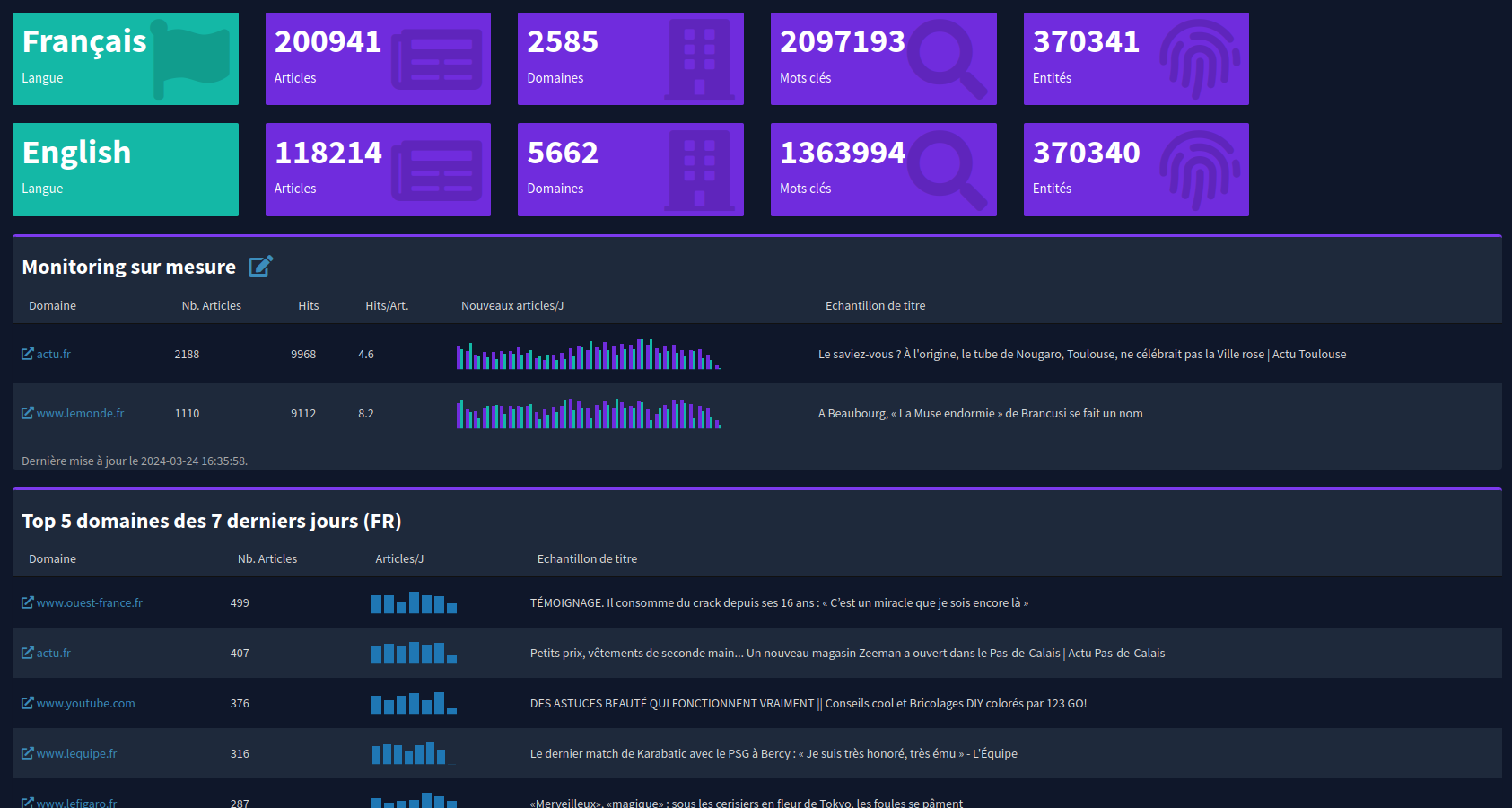Click newspaper icon on 118214 Articles card
Screen dimensions: 1512x808
click(437, 170)
